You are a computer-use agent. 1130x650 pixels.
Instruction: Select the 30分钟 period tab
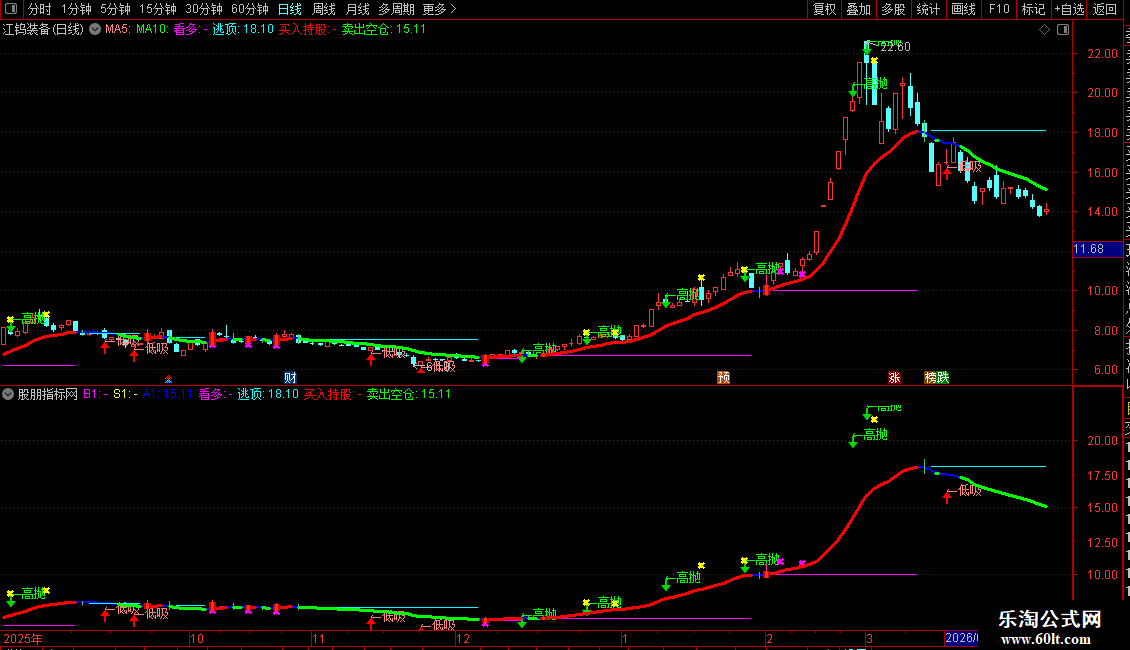tap(204, 9)
